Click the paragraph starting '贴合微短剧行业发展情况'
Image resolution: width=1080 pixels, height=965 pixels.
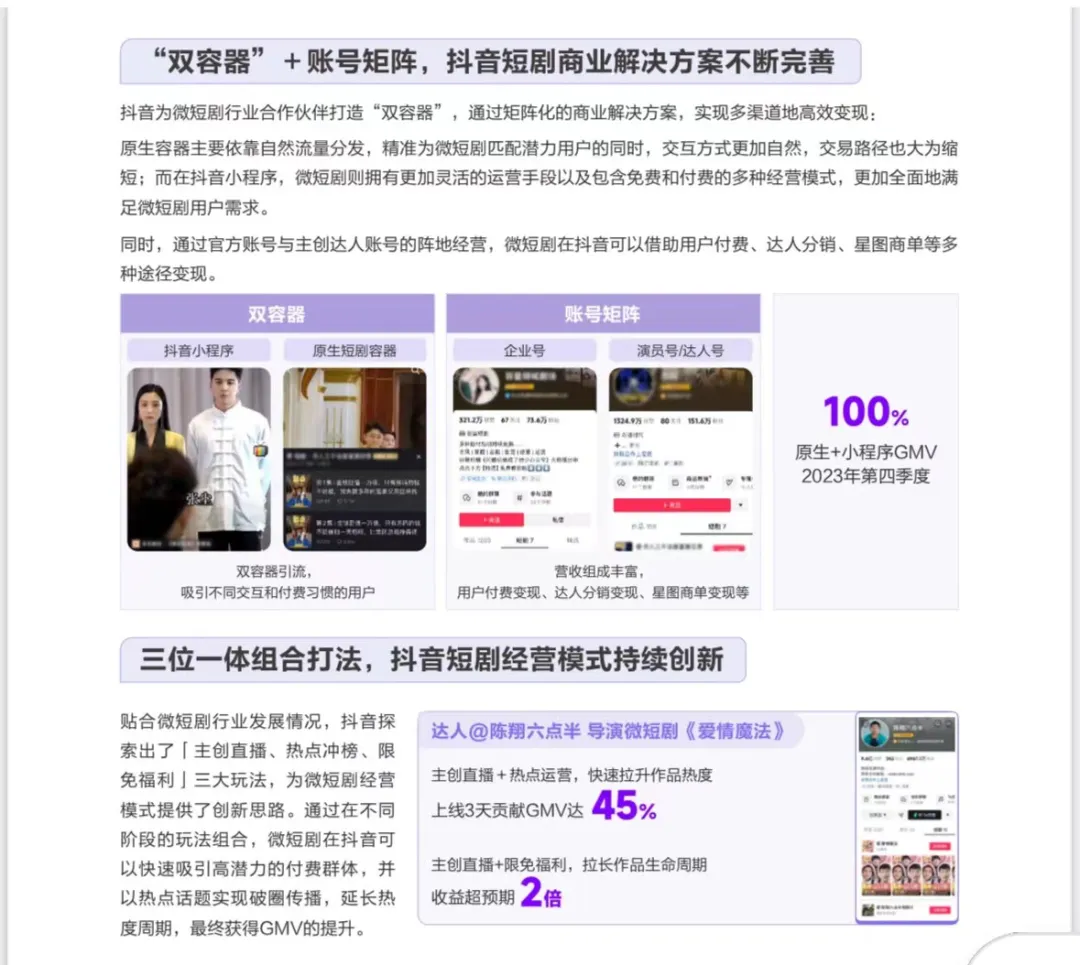258,824
